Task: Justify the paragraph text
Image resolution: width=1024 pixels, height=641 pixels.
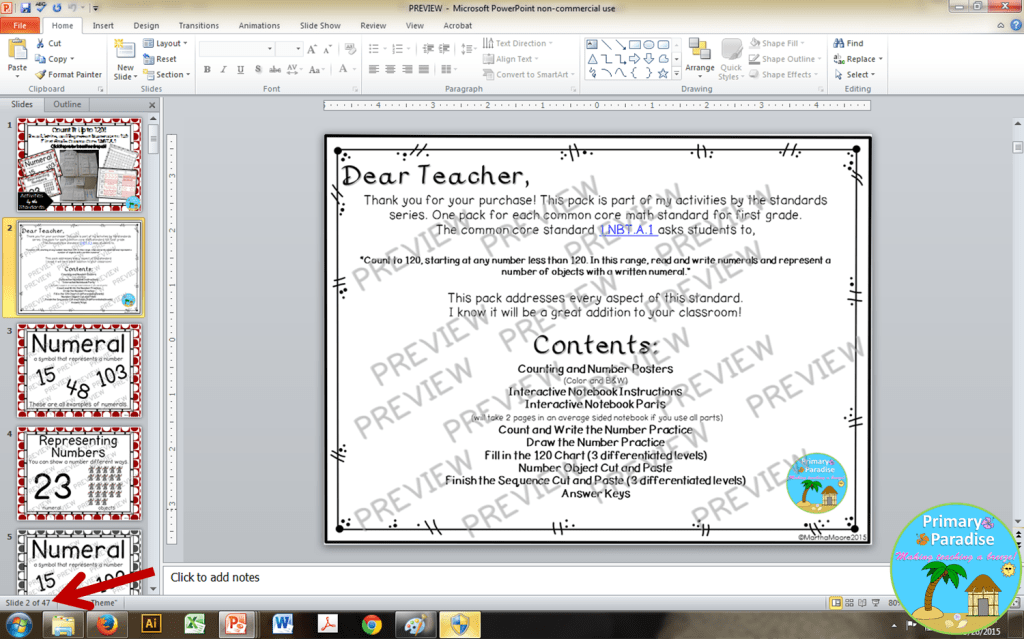Action: (424, 69)
